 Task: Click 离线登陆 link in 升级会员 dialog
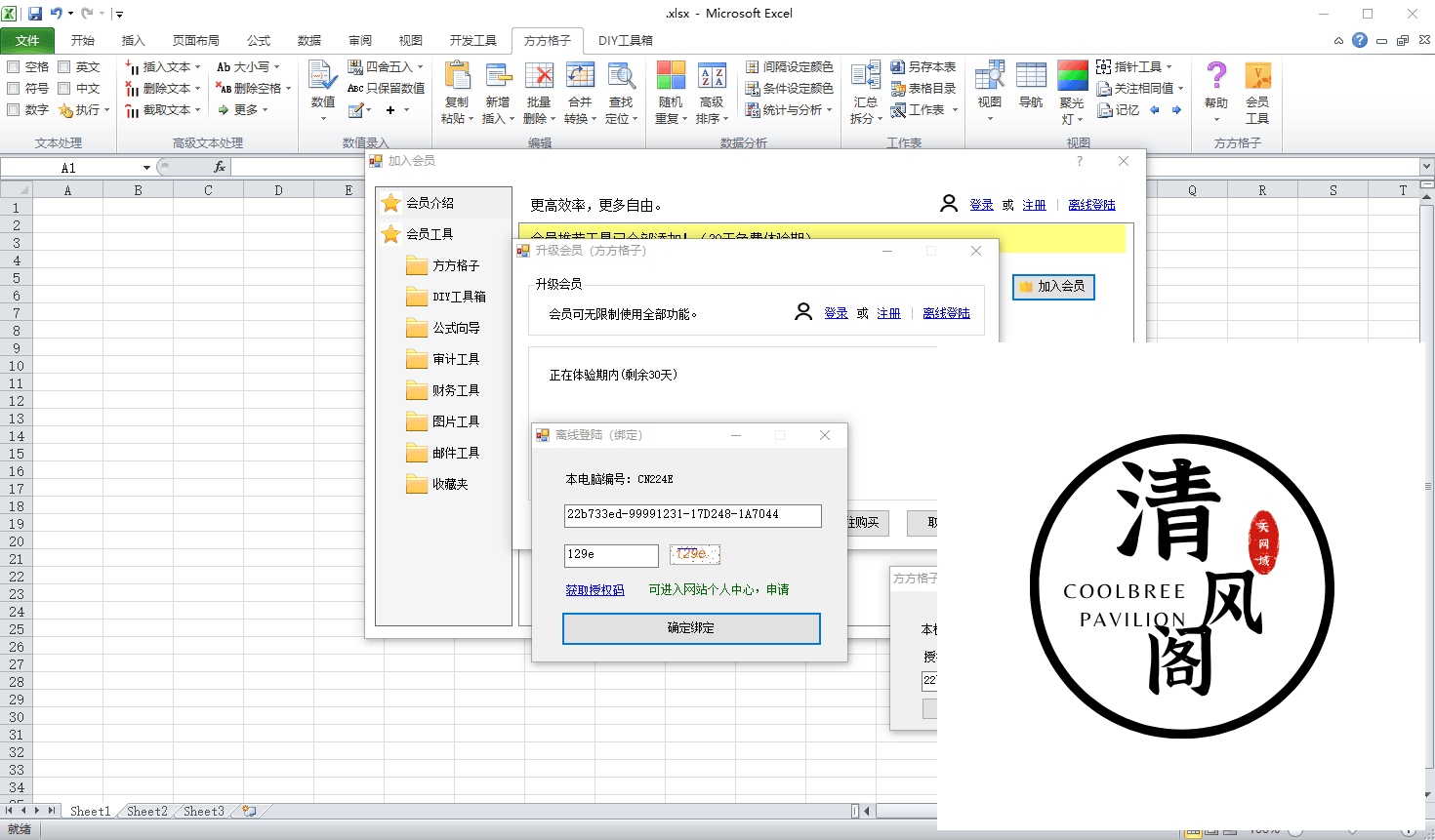tap(946, 313)
